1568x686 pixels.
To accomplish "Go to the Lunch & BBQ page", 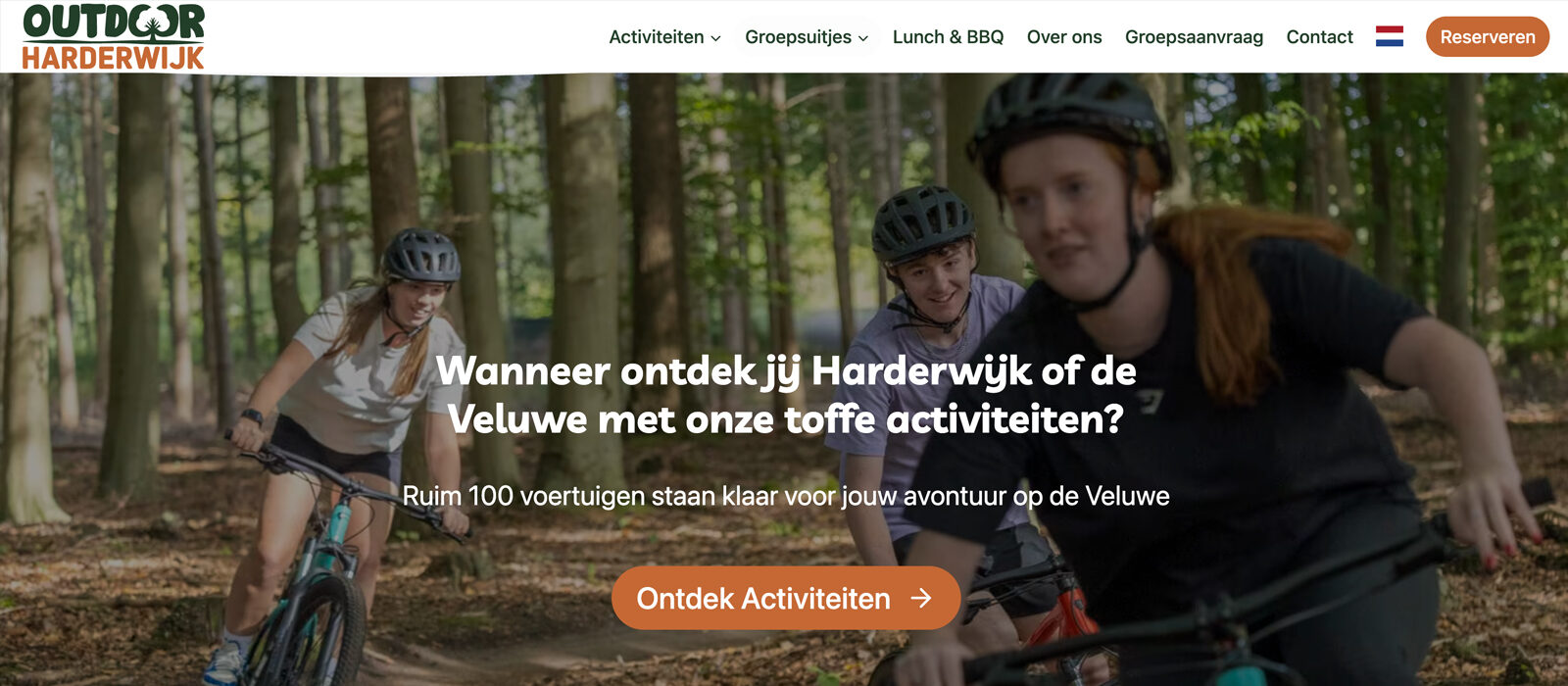I will (948, 36).
